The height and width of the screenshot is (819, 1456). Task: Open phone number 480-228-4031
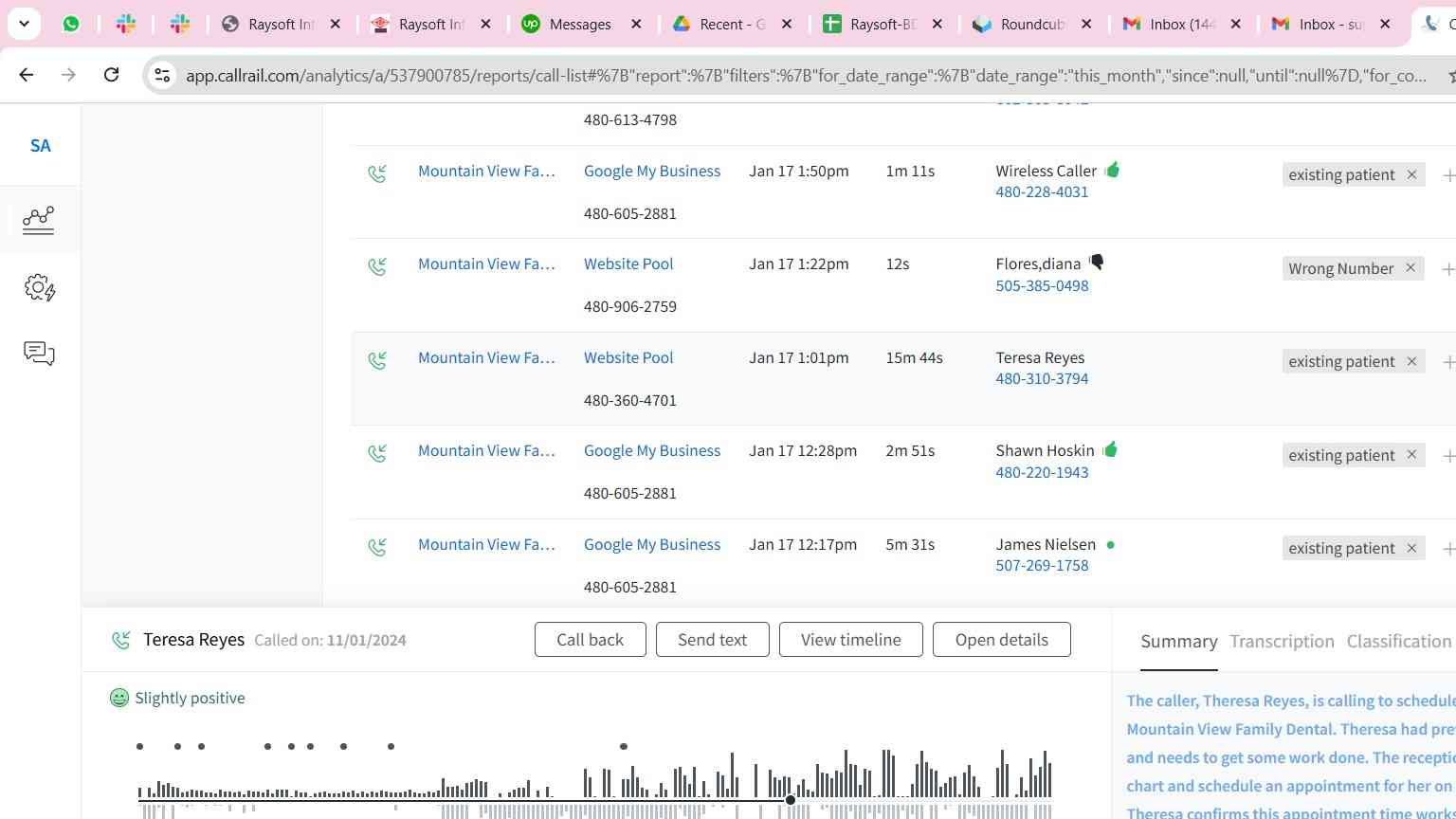pyautogui.click(x=1042, y=191)
